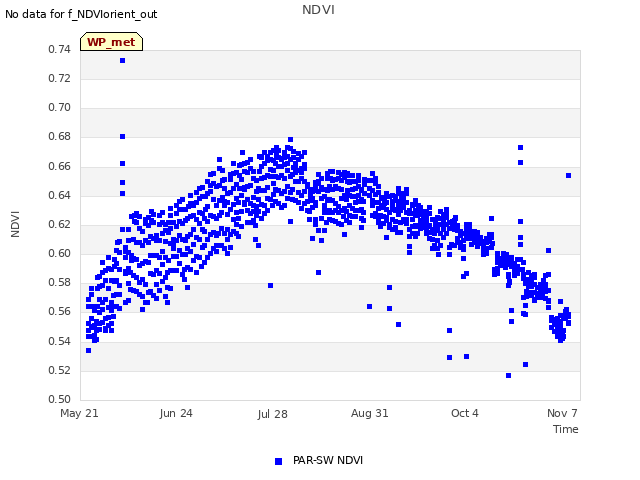Image resolution: width=640 pixels, height=480 pixels.
Task: Click the isolated point near Nov 7 at 0.654
Action: (568, 176)
